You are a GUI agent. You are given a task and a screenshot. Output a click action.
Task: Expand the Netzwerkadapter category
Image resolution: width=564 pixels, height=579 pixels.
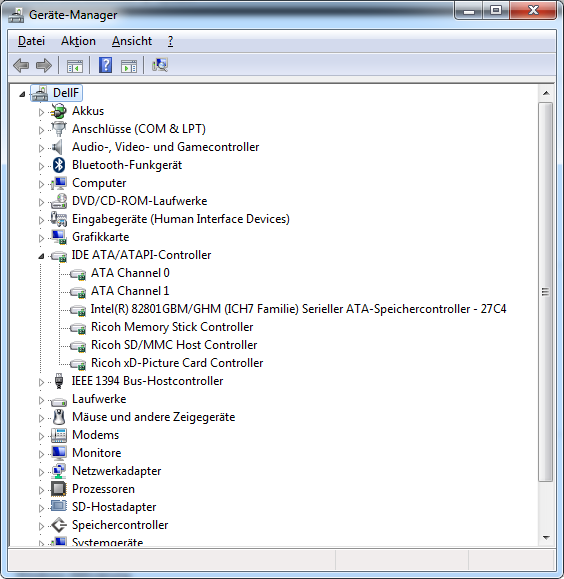[x=41, y=472]
